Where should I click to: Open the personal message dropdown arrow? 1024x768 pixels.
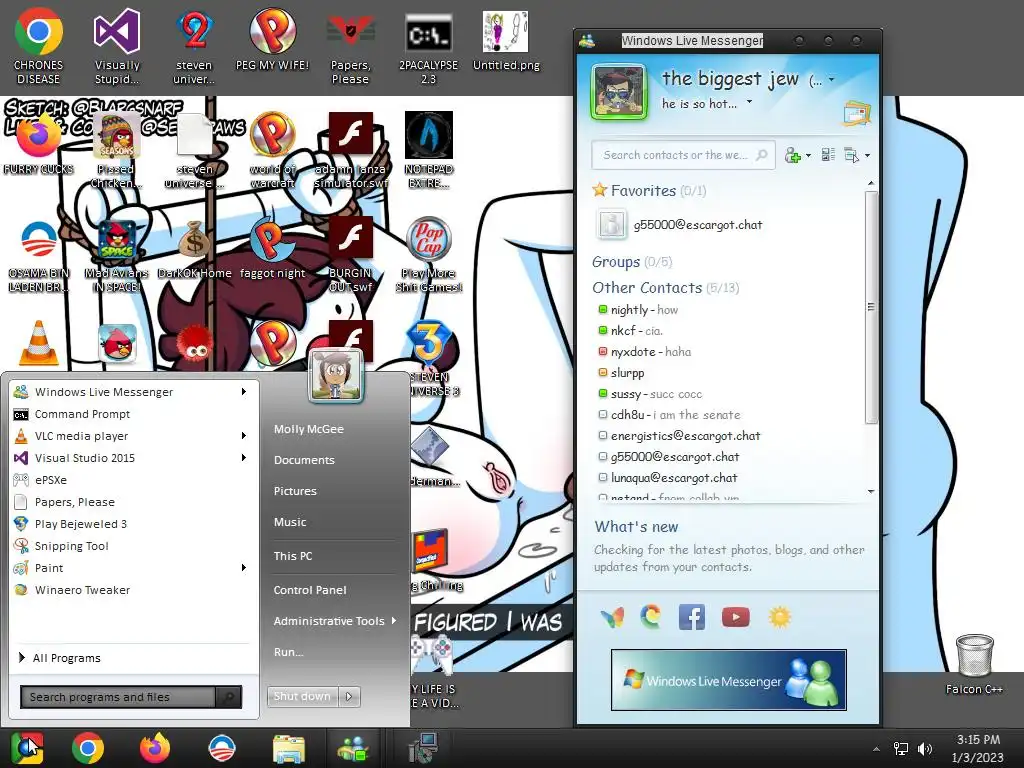coord(749,102)
